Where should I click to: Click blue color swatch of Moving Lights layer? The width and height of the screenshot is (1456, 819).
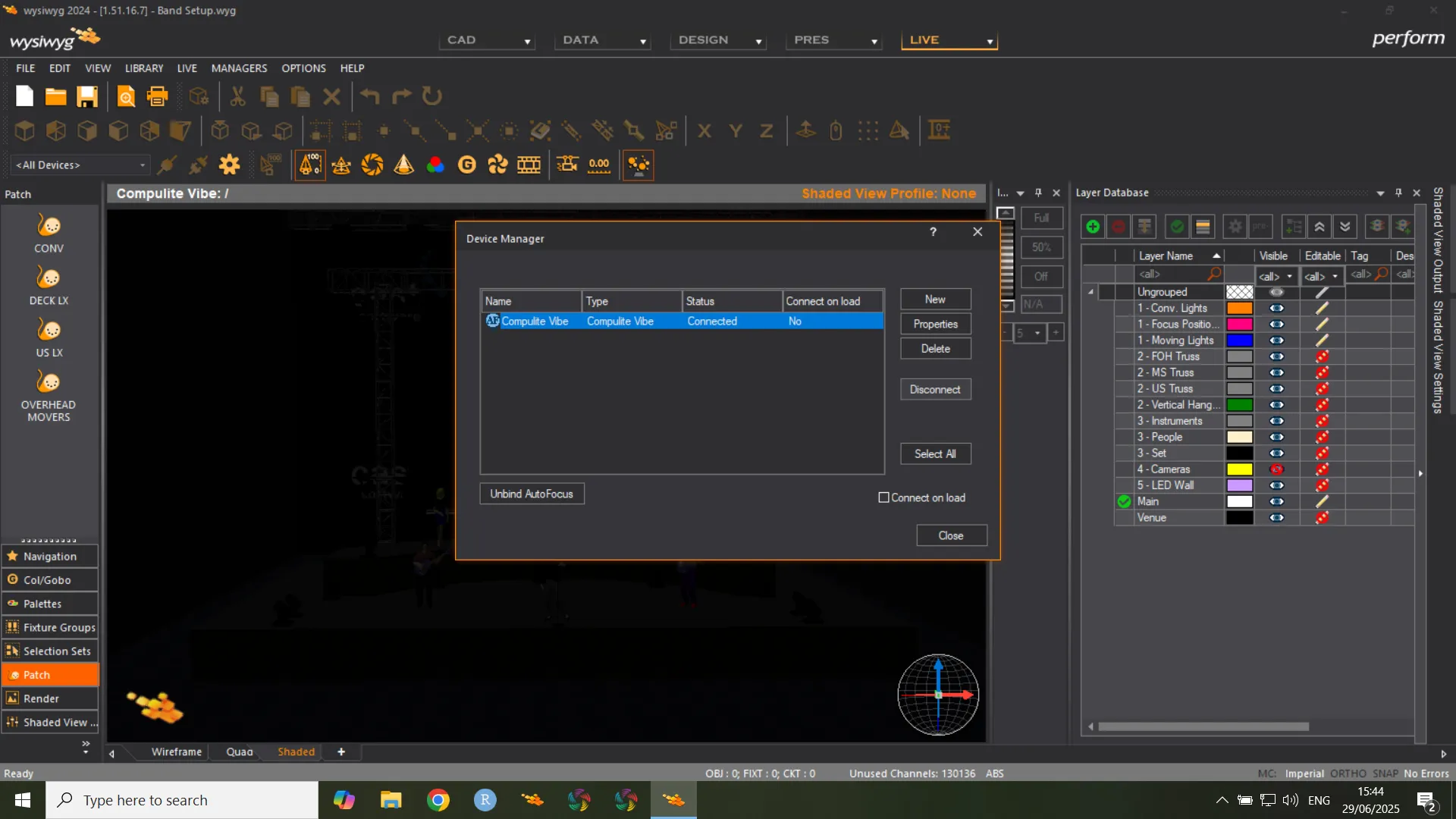click(x=1239, y=340)
